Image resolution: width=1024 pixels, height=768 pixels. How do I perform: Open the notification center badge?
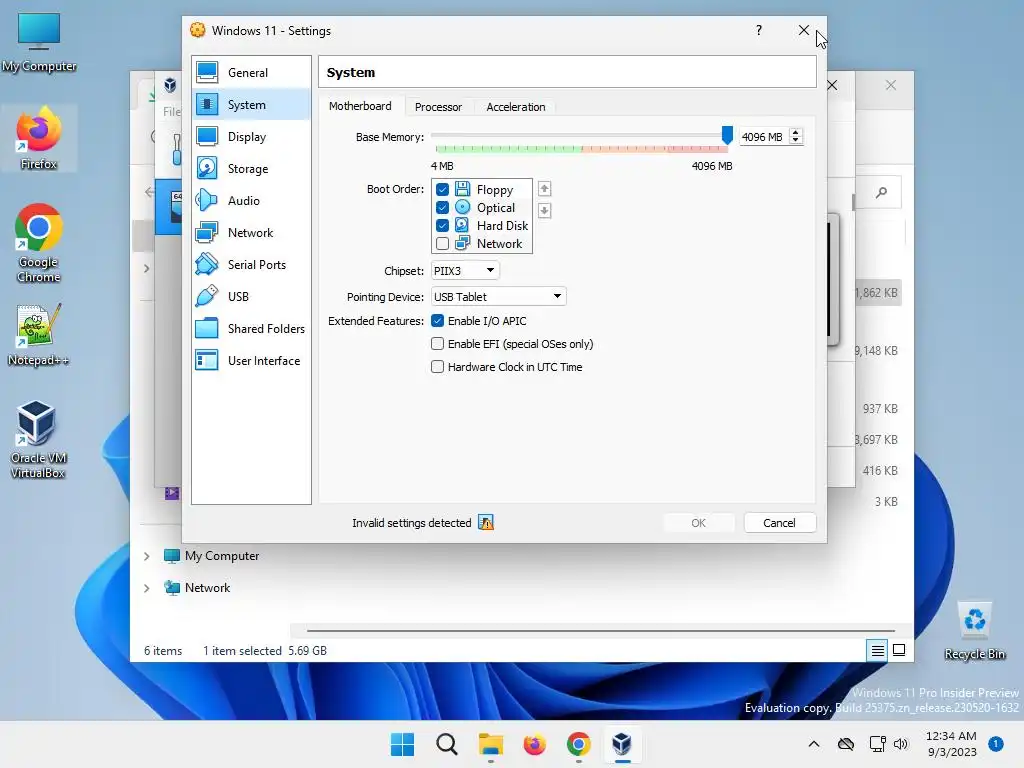tap(995, 744)
